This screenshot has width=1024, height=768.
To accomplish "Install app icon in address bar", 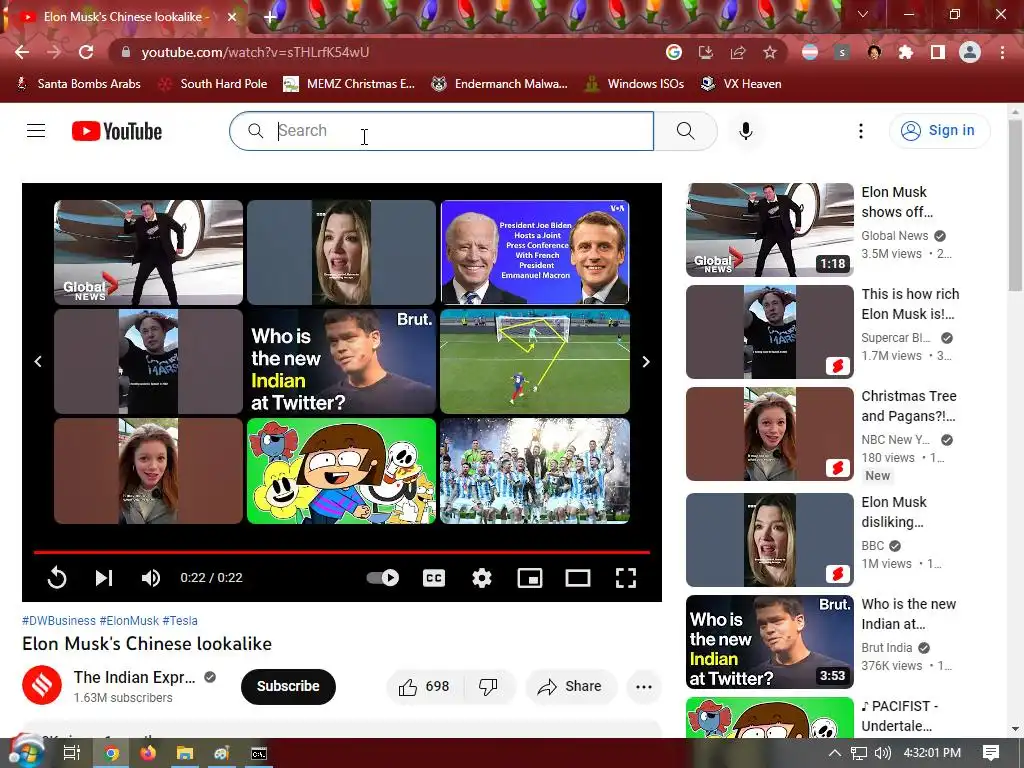I will pyautogui.click(x=706, y=52).
